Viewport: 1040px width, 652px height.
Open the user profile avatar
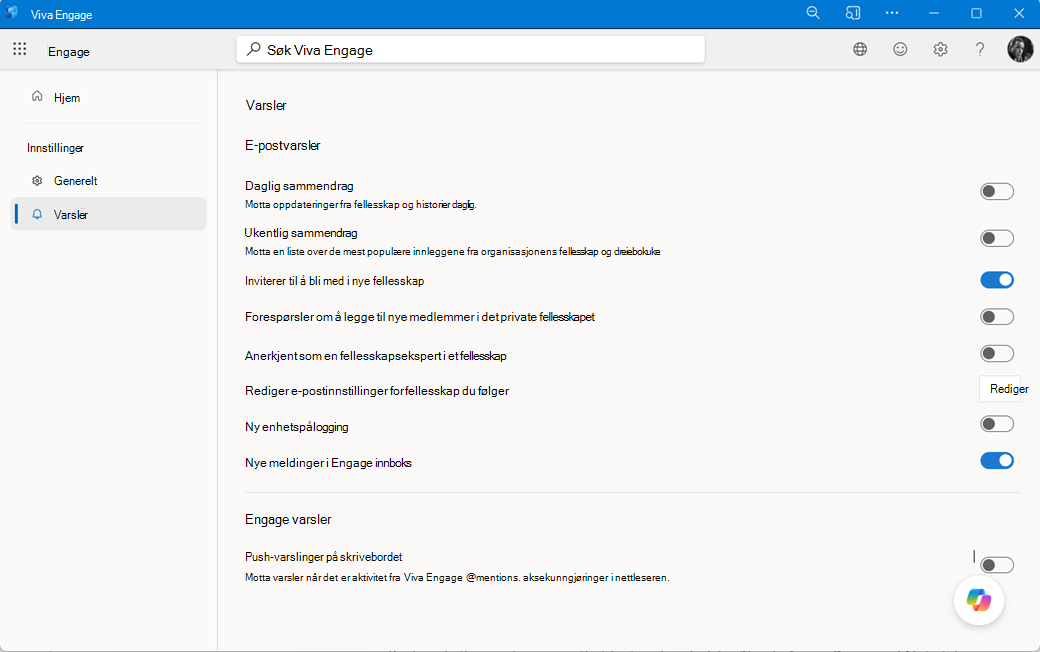(x=1020, y=49)
